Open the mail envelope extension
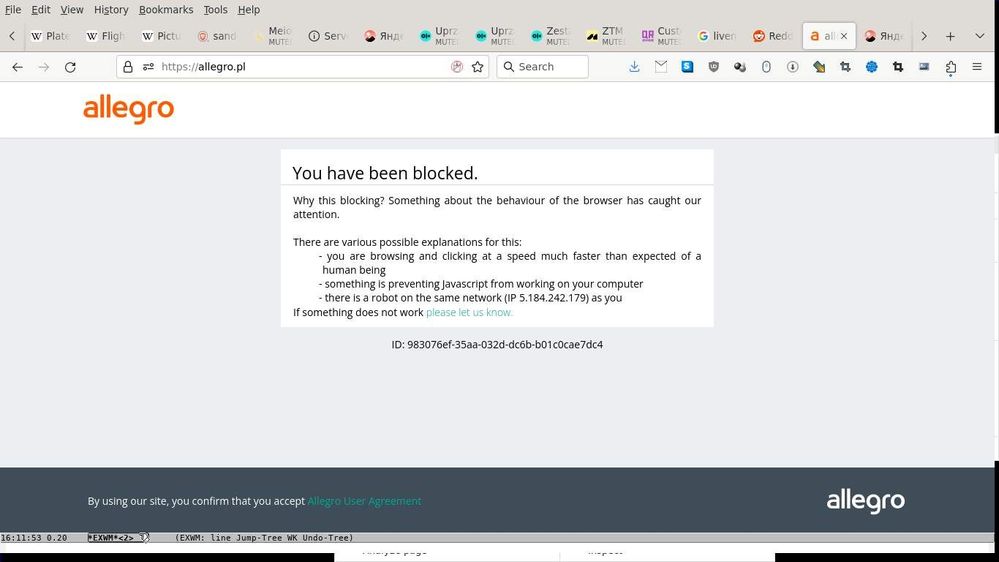Image resolution: width=999 pixels, height=562 pixels. click(x=661, y=66)
